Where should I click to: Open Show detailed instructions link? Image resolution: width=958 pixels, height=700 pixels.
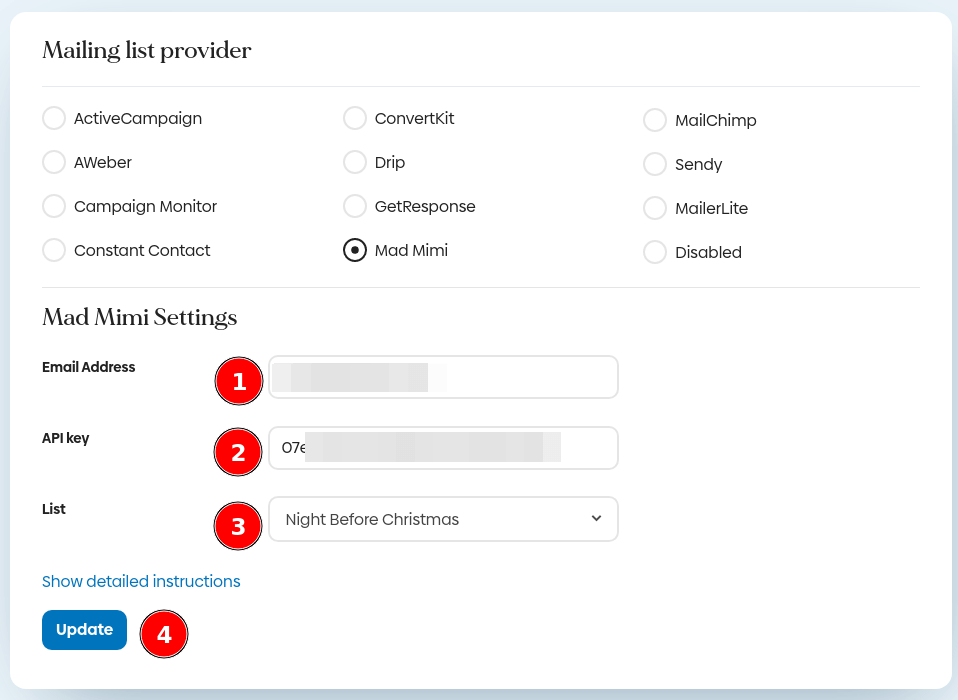tap(141, 581)
